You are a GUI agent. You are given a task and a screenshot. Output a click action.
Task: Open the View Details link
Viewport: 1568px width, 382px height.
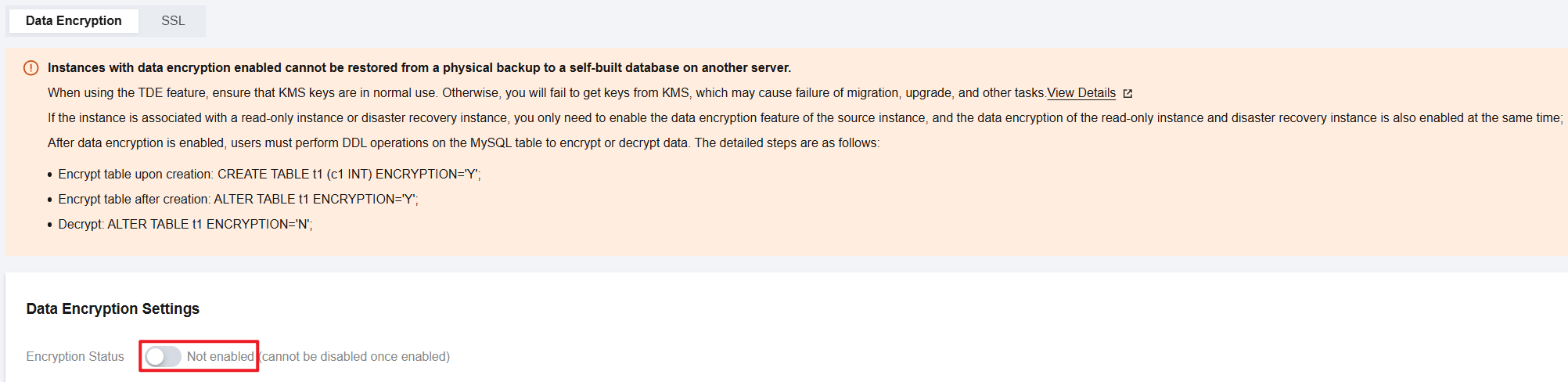(1081, 93)
